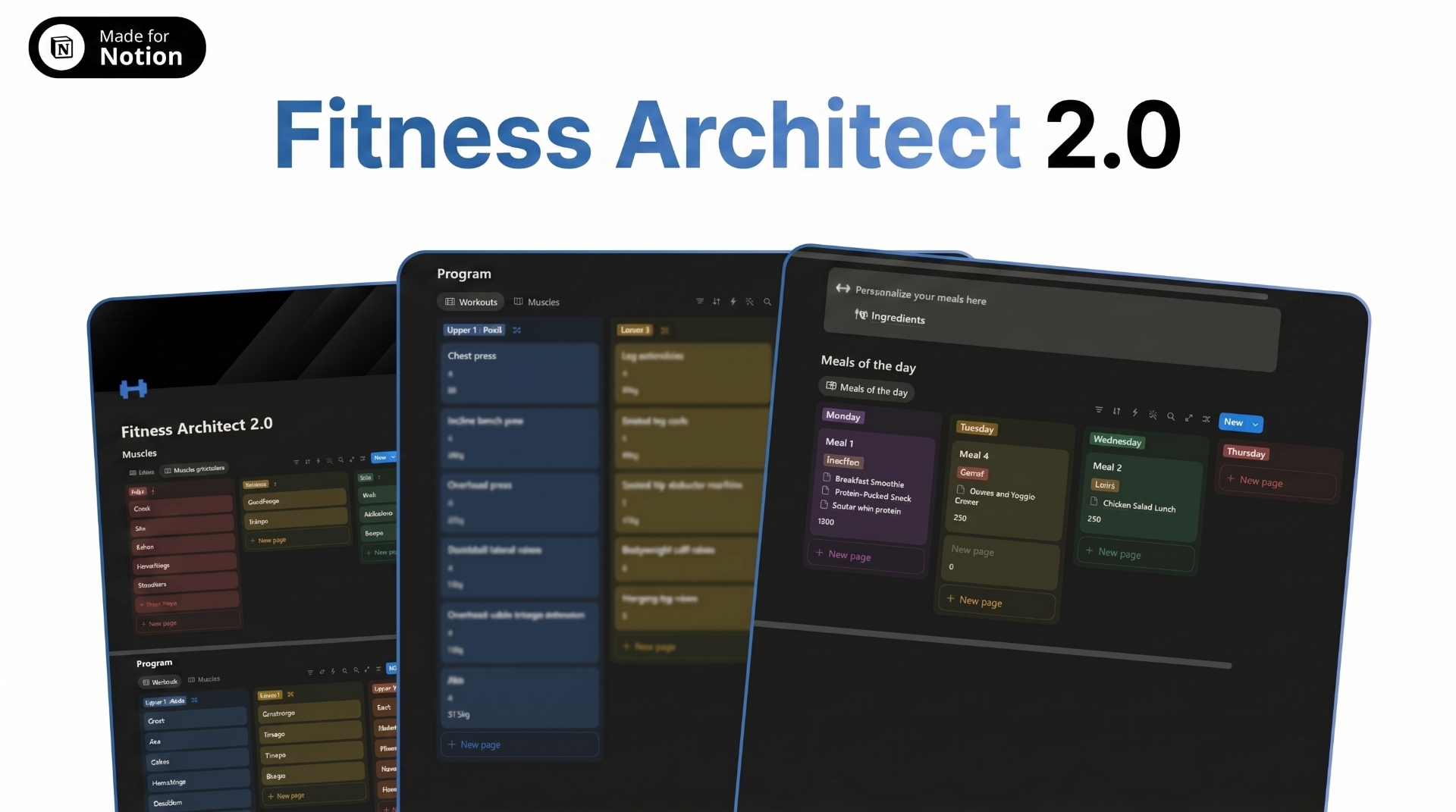Click expand arrows icon in Meals of the day toolbar
This screenshot has width=1456, height=812.
tap(1188, 418)
